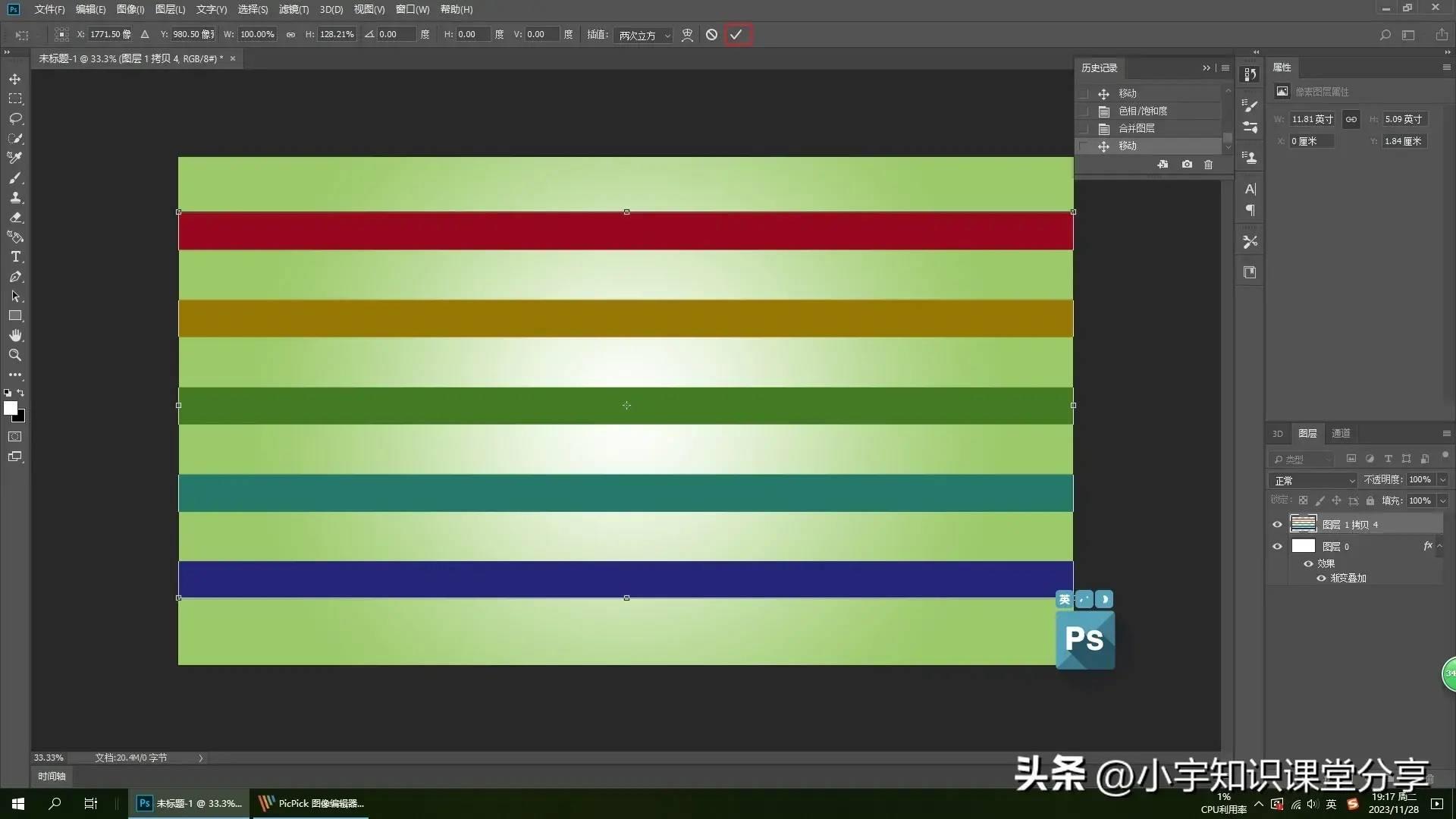Open Windows taskbar search
Image resolution: width=1456 pixels, height=819 pixels.
55,803
